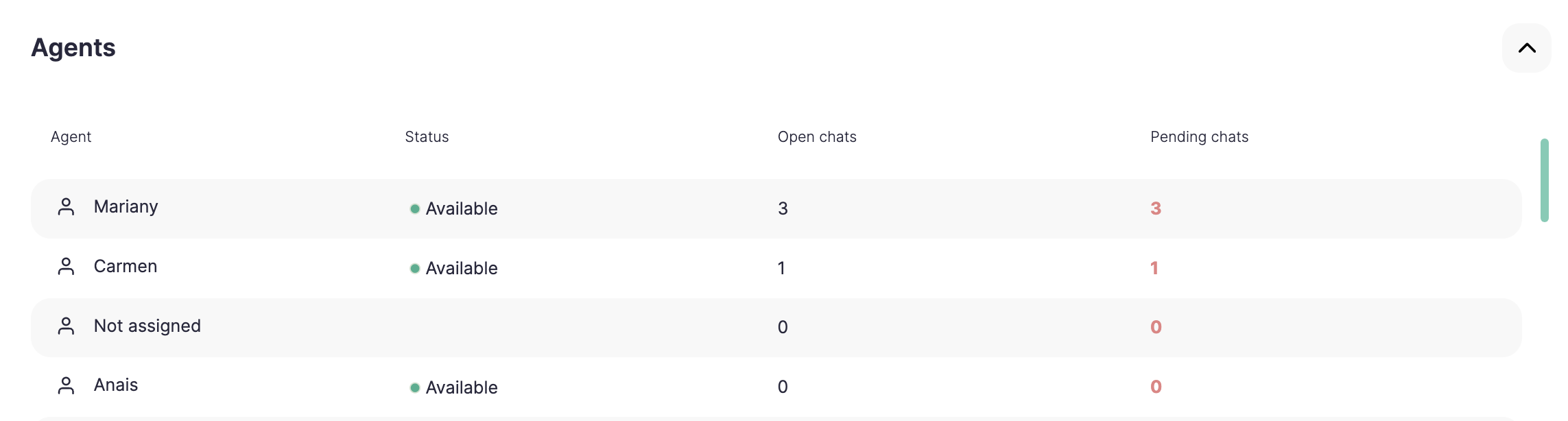The image size is (1568, 421).
Task: Click Mariany's pending chats count
Action: pos(1156,208)
